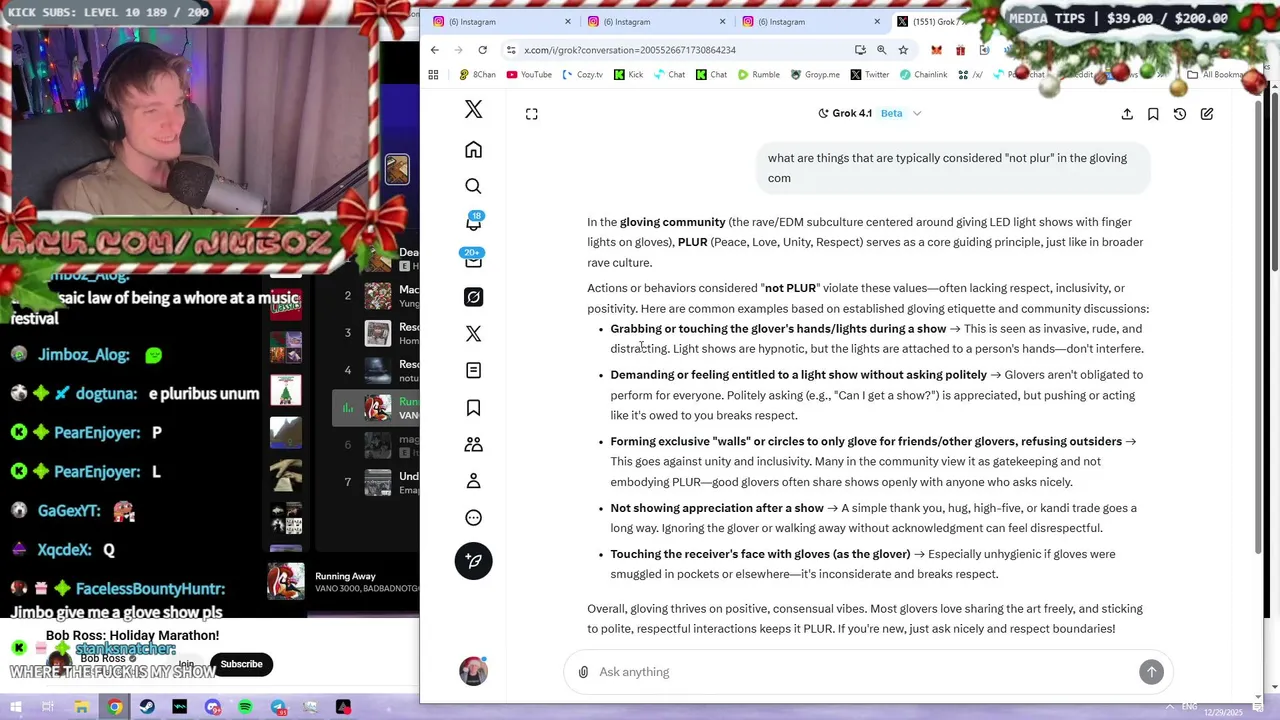Send the message with up-arrow button
Screen dimensions: 1280x720
click(x=1151, y=672)
